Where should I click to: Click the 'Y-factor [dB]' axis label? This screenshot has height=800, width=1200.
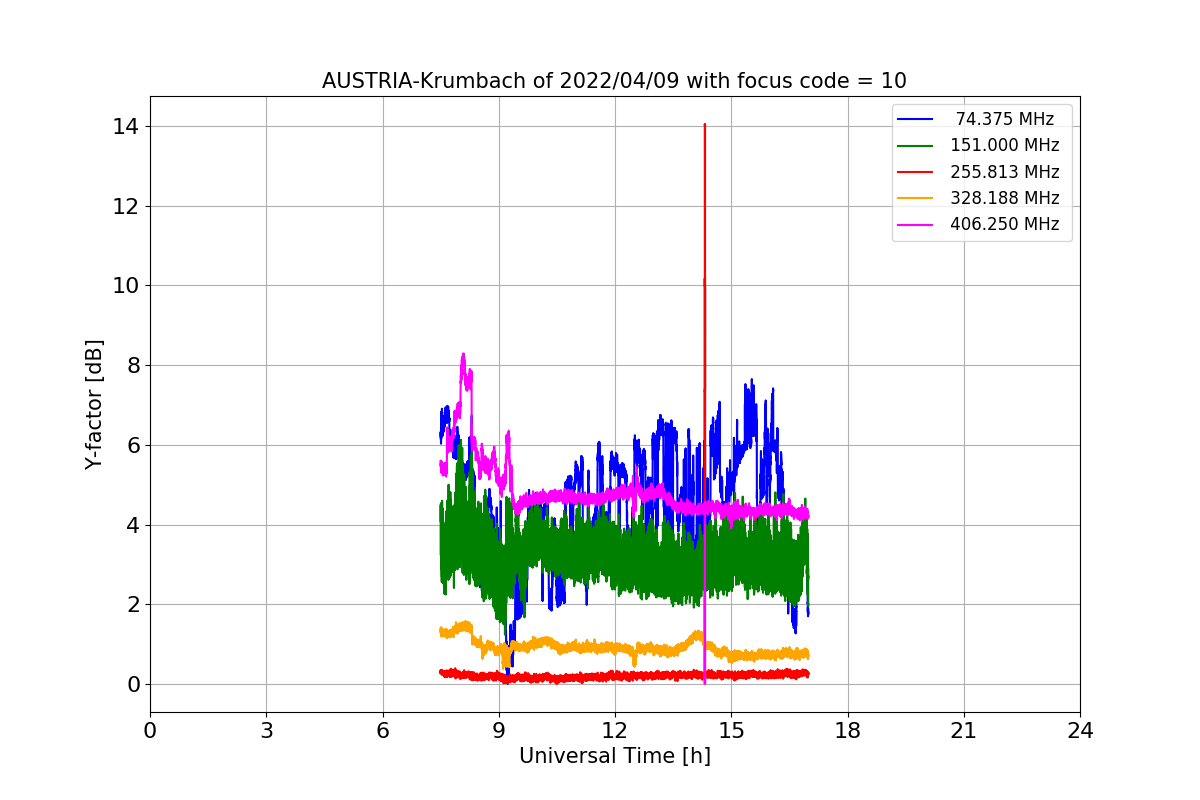(94, 404)
